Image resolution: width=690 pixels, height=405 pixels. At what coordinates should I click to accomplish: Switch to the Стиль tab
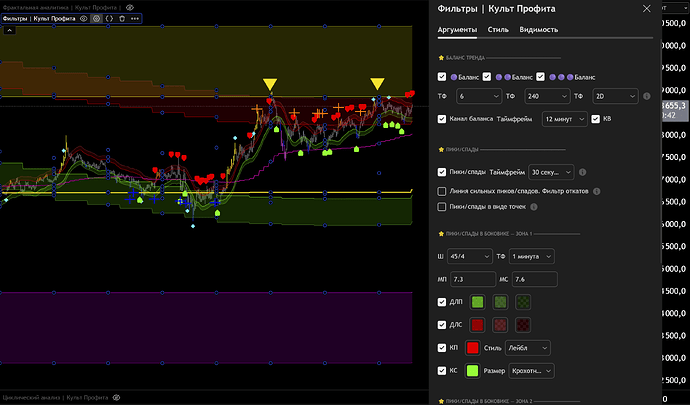click(x=498, y=30)
